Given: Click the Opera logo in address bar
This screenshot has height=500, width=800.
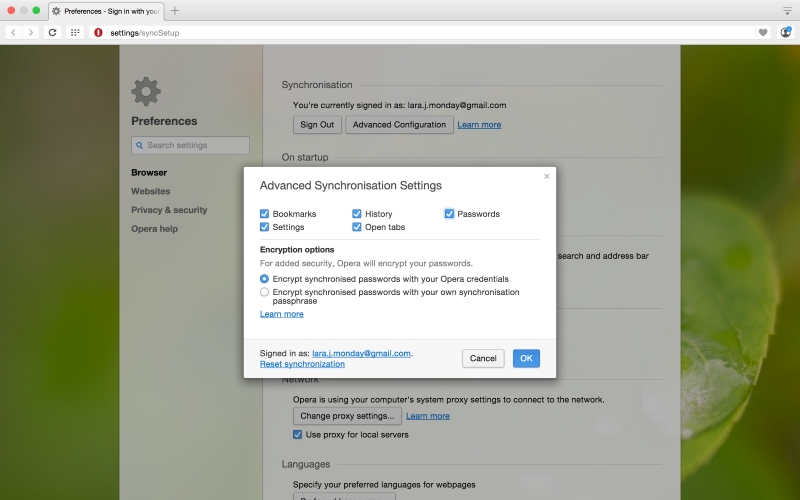Looking at the screenshot, I should coord(98,33).
